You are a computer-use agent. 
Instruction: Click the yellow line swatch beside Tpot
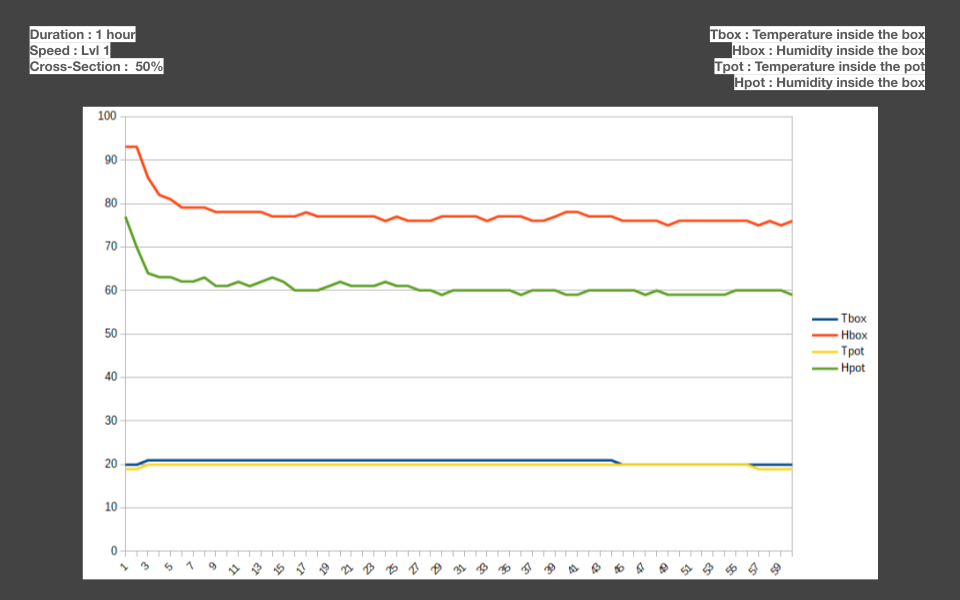(824, 351)
